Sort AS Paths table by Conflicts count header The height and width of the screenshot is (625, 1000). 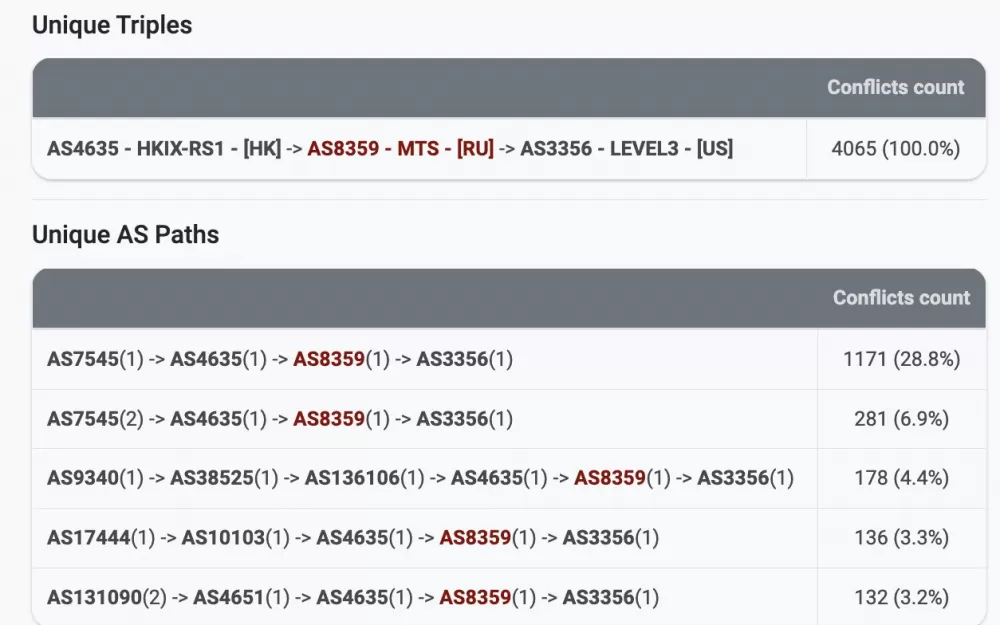(x=901, y=298)
